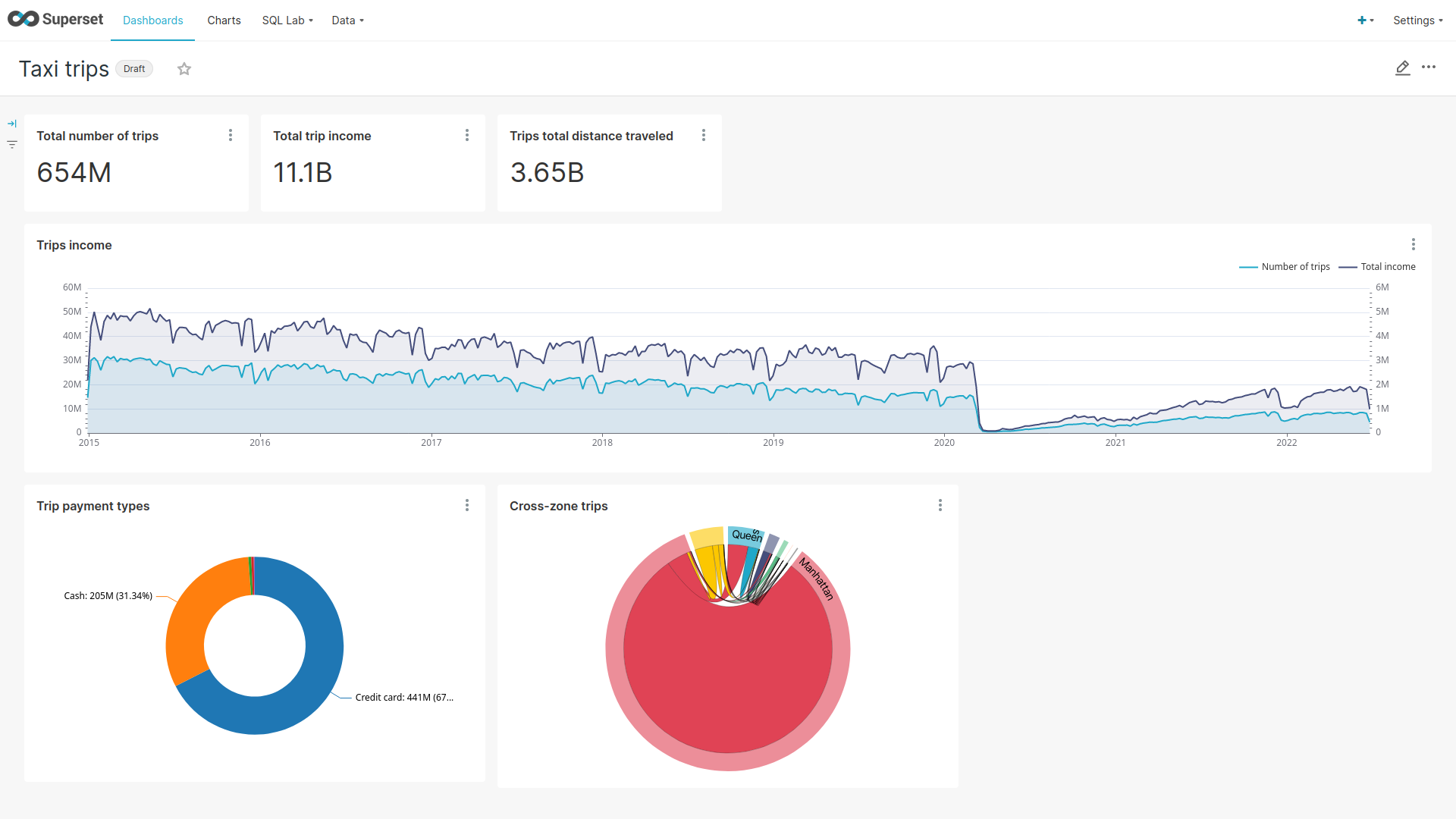
Task: Toggle Total income legend series
Action: coord(1387,267)
